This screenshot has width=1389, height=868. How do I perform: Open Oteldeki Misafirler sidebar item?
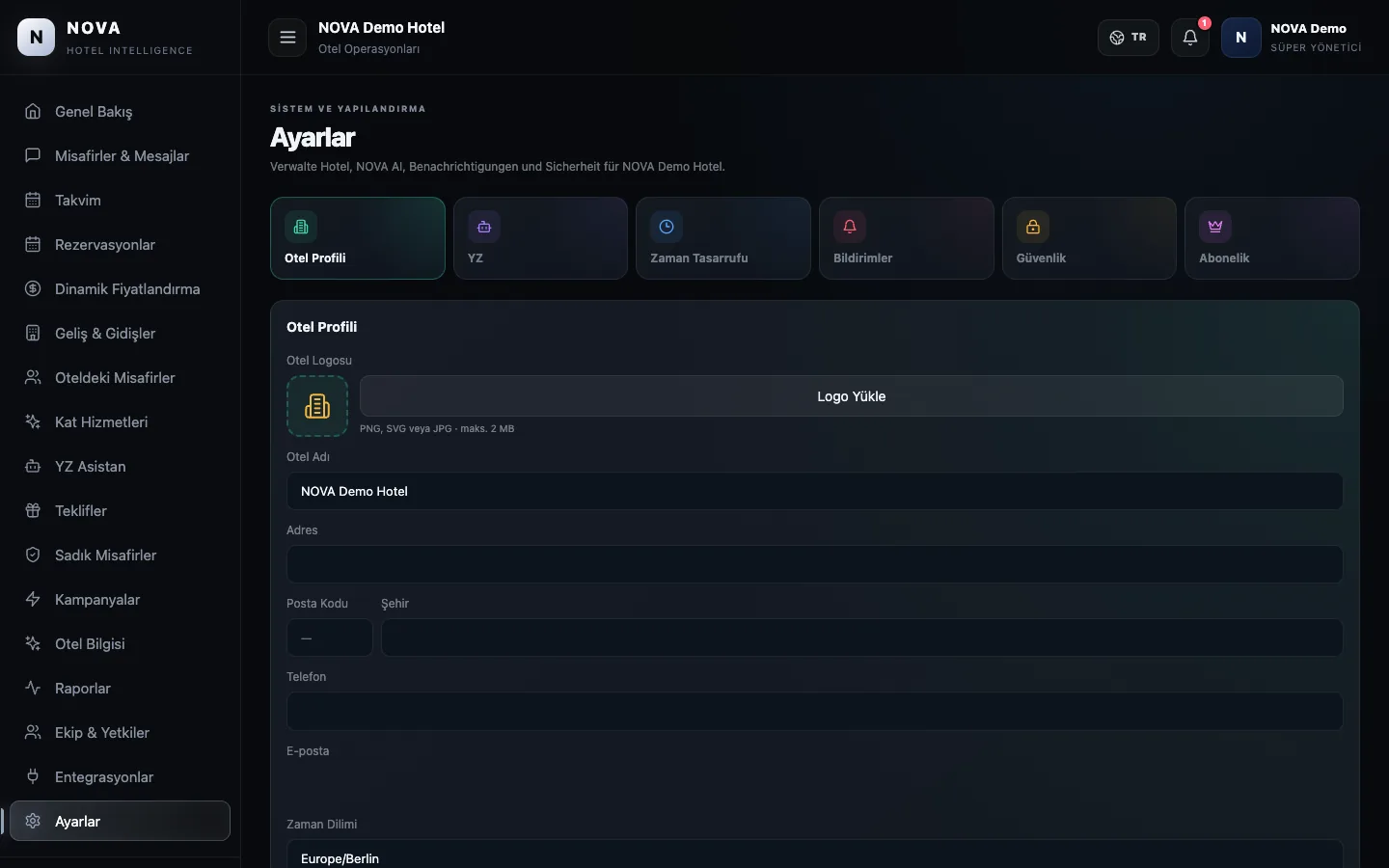(x=120, y=377)
